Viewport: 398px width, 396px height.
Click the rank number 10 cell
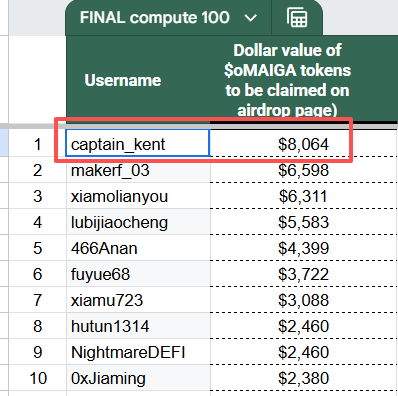[38, 377]
